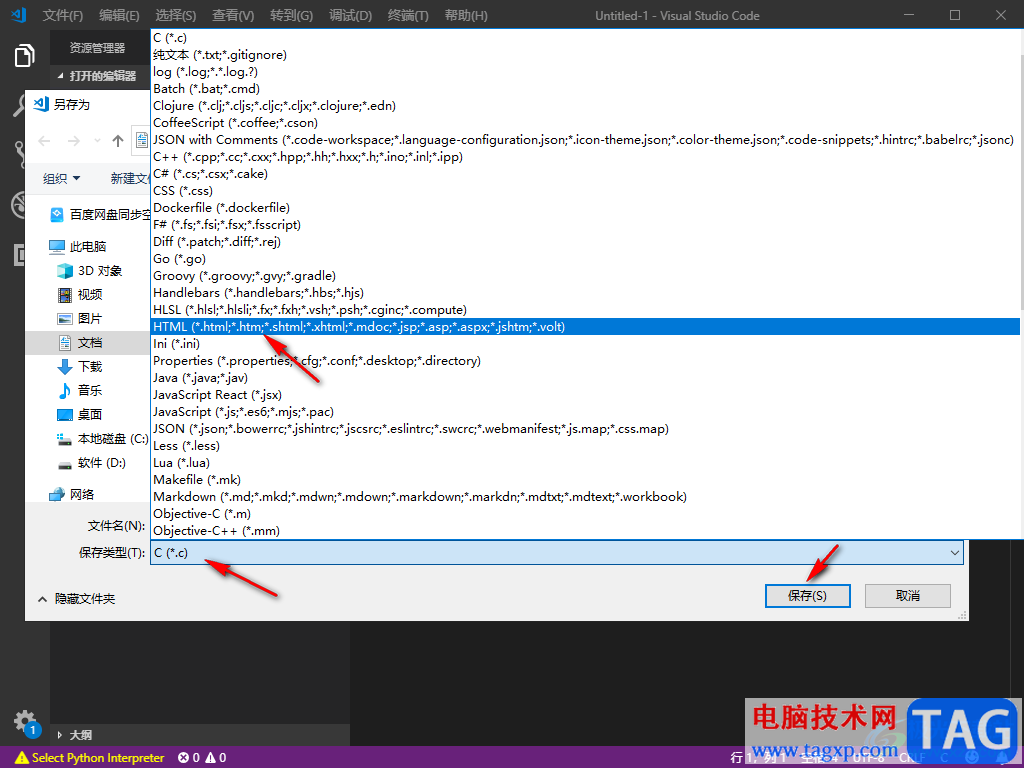Choose HTML file type
The image size is (1024, 768).
(x=585, y=327)
